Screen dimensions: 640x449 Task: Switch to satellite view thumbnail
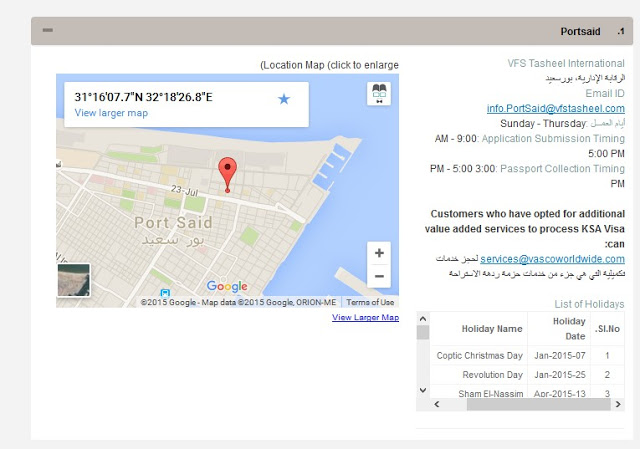(73, 280)
